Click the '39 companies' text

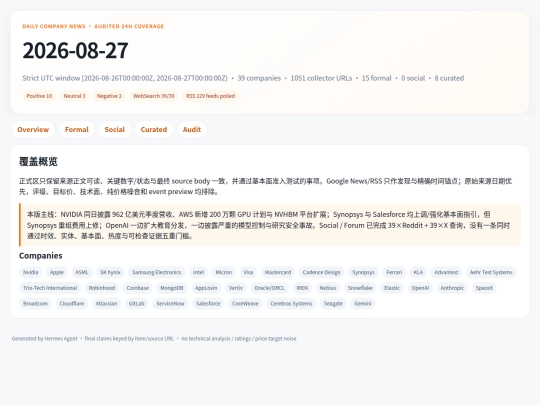pos(259,78)
